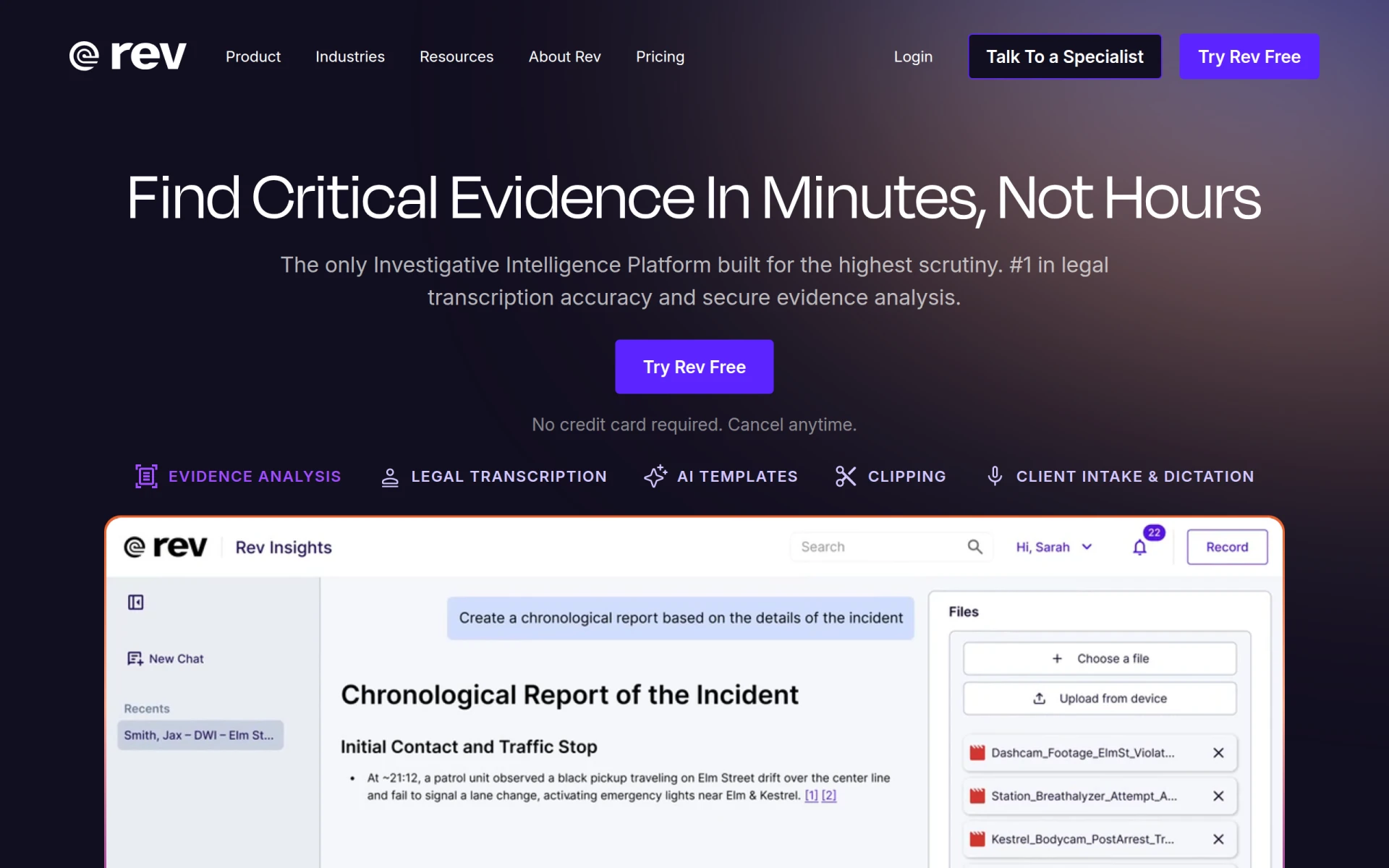
Task: Click the Rev logo in the header
Action: (x=127, y=56)
